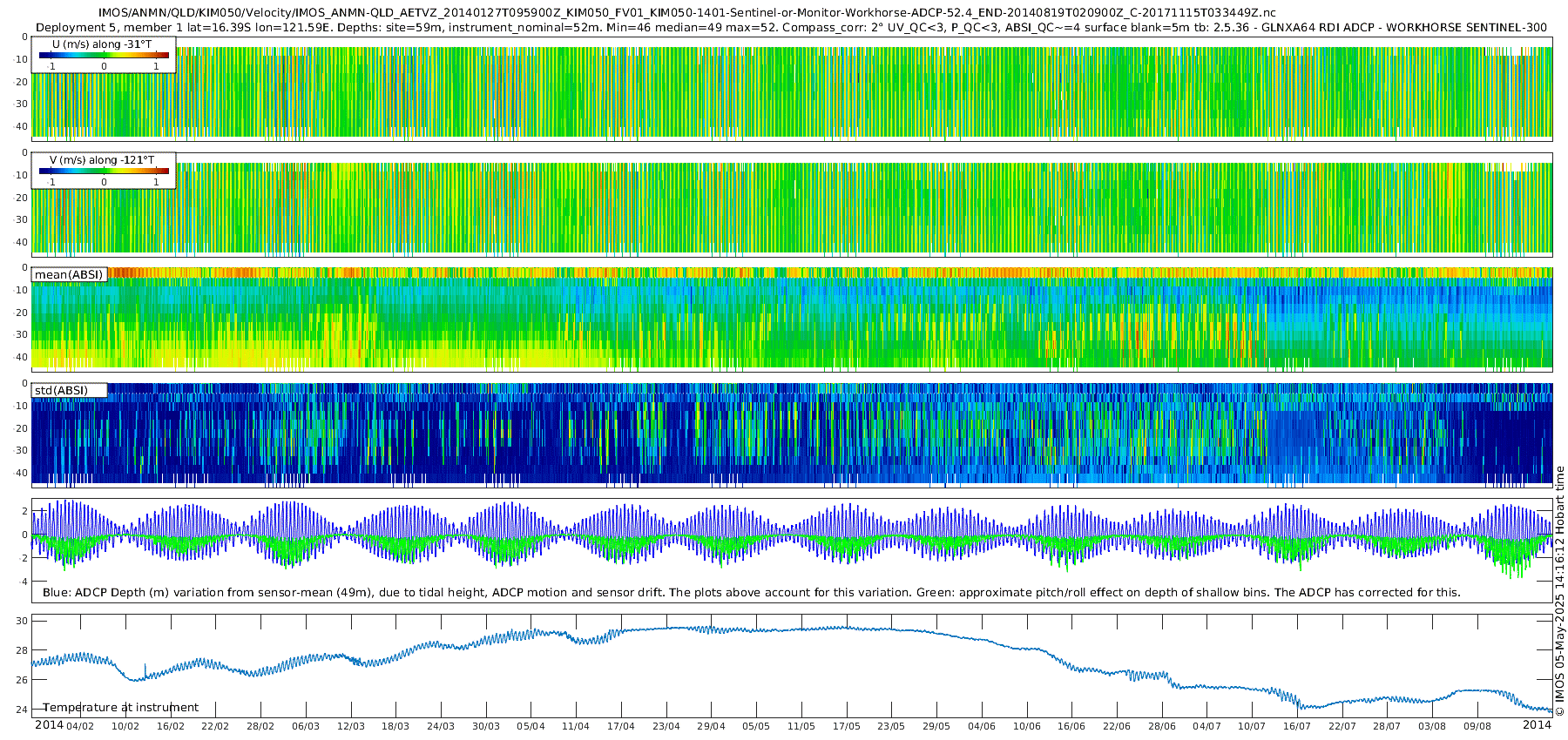Click the 17/05 date tick label
This screenshot has width=1568, height=740.
[846, 726]
